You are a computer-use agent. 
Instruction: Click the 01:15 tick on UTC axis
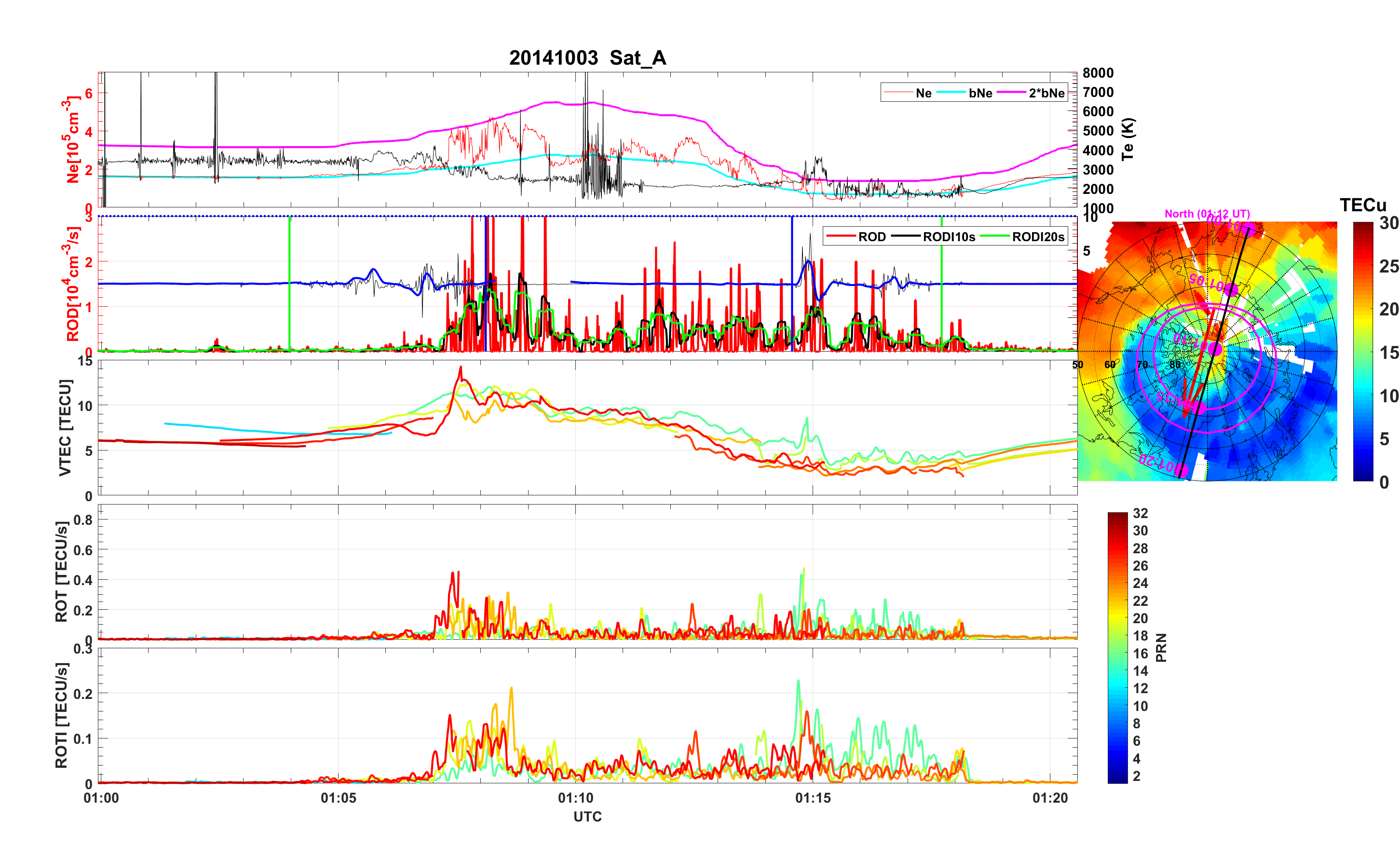813,798
